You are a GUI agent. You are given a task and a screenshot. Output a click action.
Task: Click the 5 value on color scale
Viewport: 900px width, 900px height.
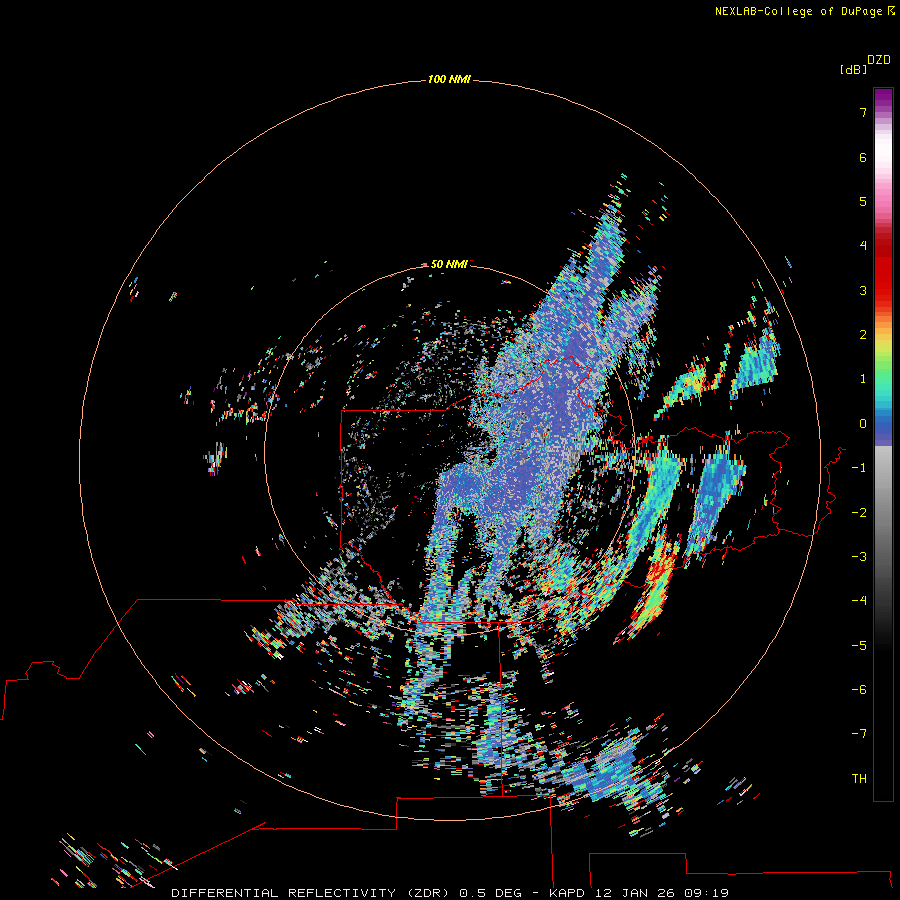tap(863, 201)
